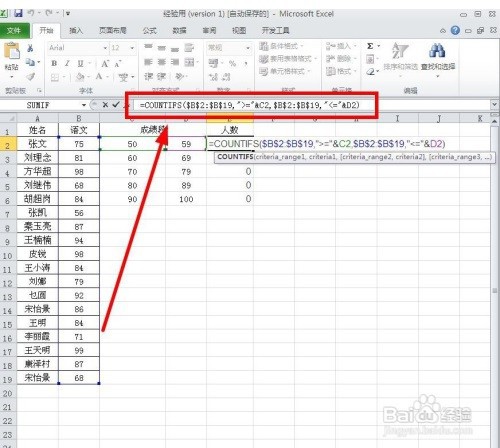Click the Format Painter brush icon

click(x=30, y=77)
